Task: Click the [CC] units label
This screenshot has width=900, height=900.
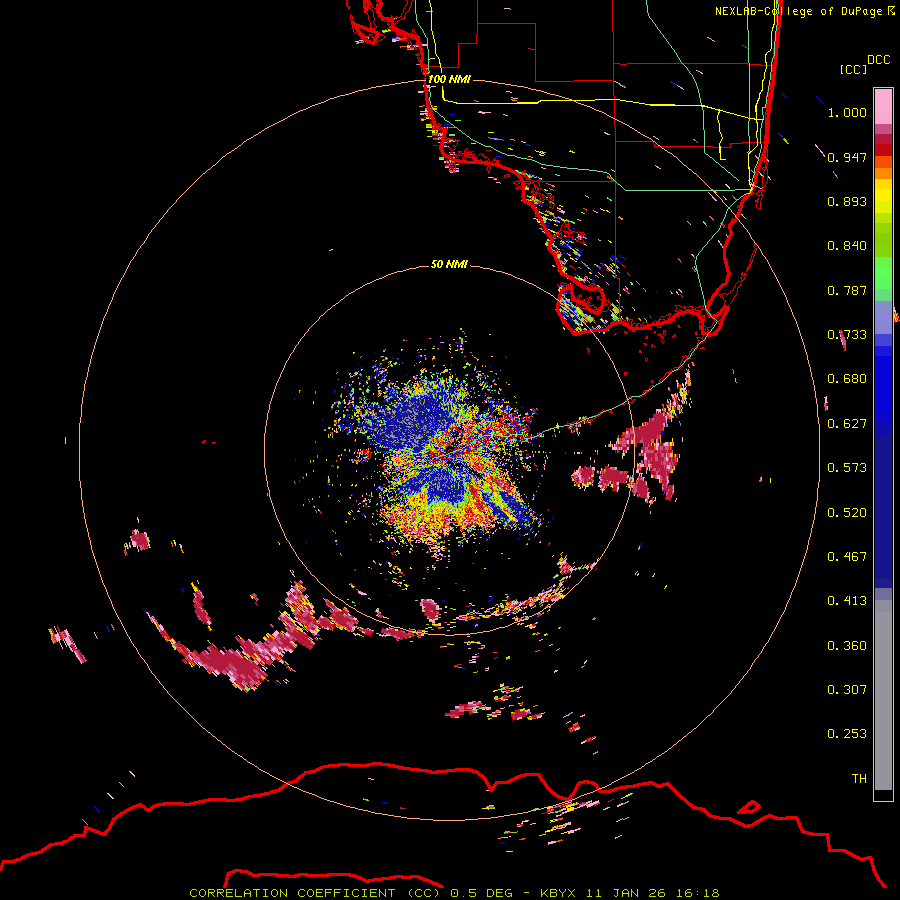Action: pos(853,69)
